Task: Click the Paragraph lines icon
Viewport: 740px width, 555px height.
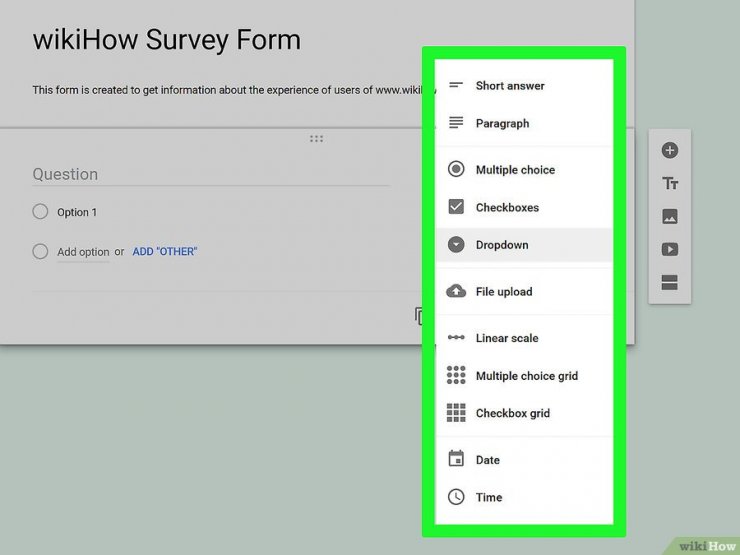Action: click(x=456, y=123)
